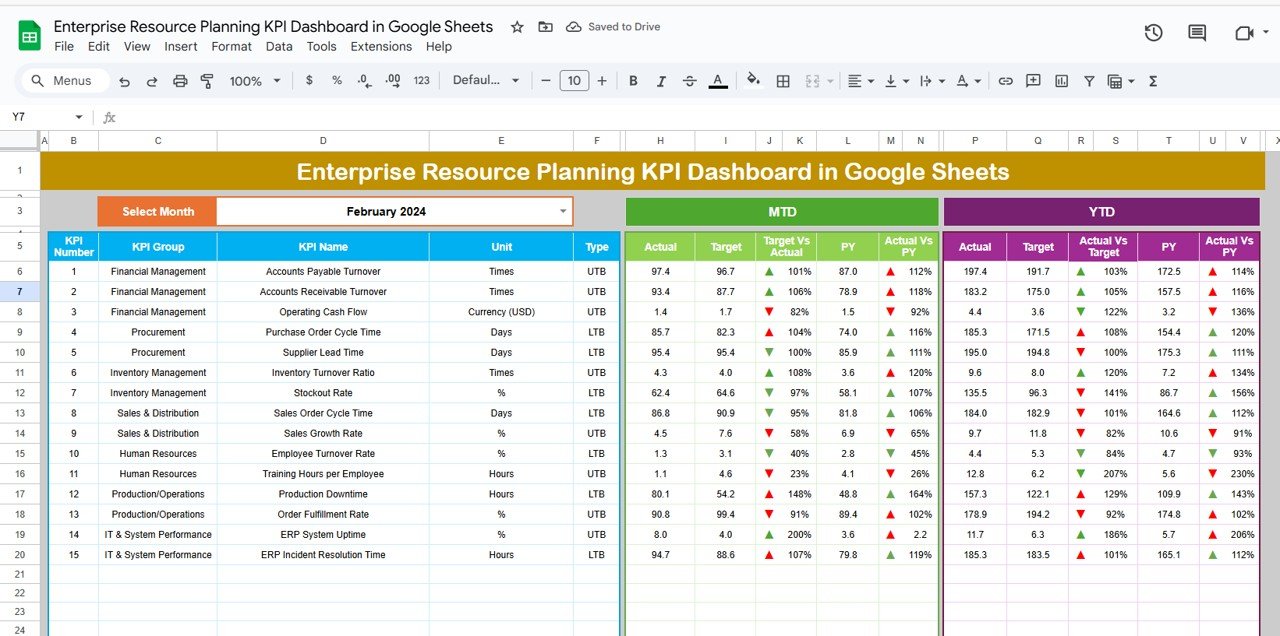Open the Tools menu
Image resolution: width=1280 pixels, height=636 pixels.
(322, 47)
